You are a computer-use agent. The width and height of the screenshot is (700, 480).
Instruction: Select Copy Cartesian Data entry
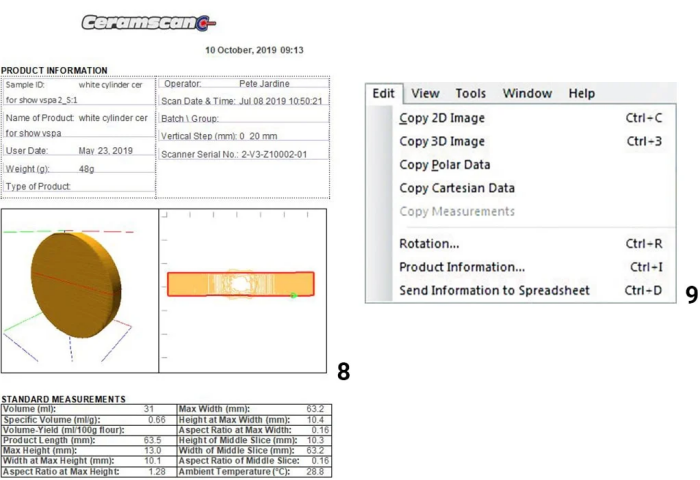(x=457, y=188)
